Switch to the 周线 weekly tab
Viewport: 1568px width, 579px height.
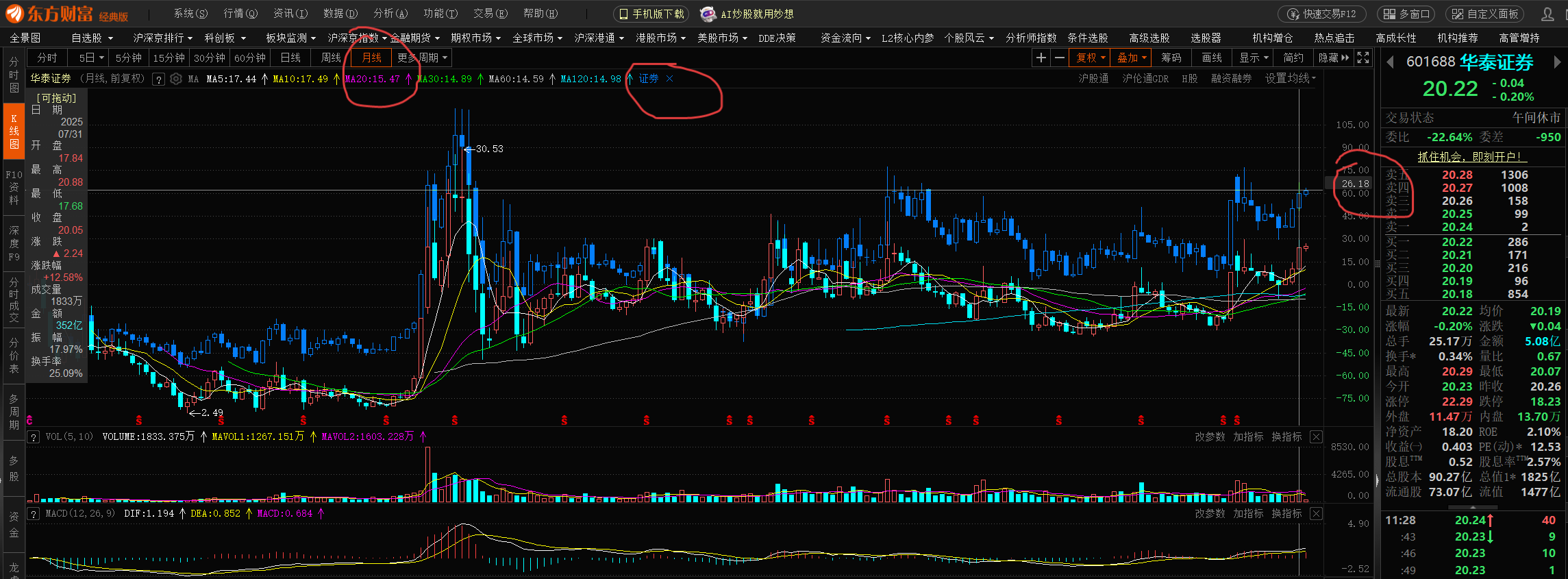(x=331, y=58)
